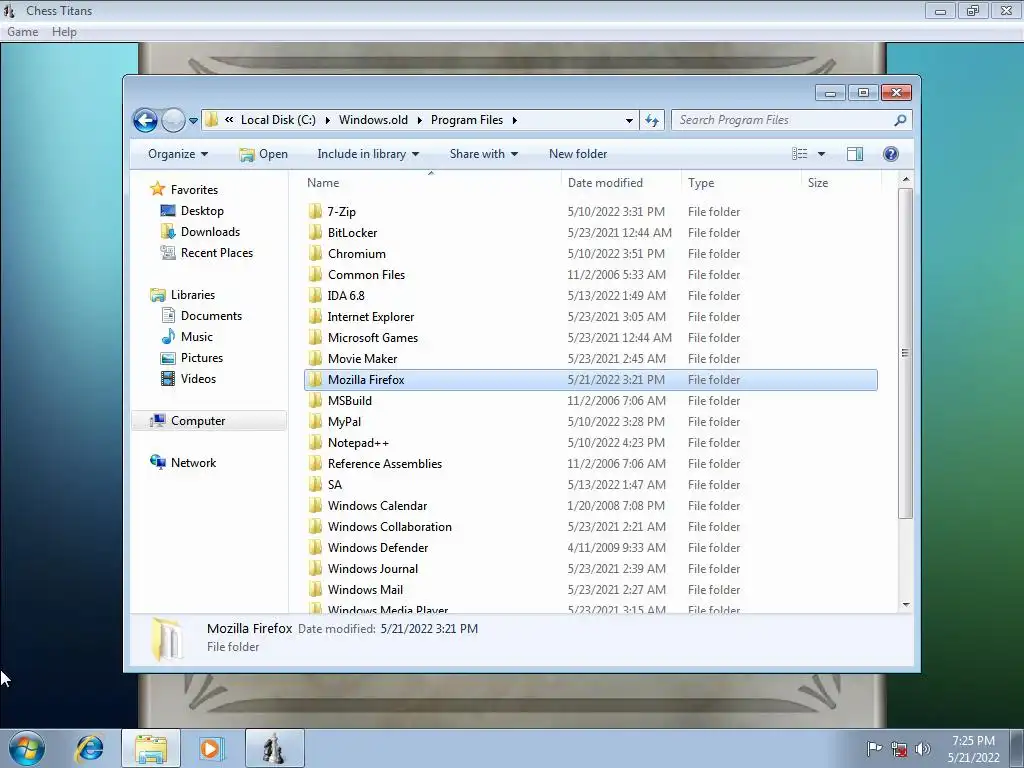
Task: Click Windows.old breadcrumb segment
Action: tap(373, 120)
